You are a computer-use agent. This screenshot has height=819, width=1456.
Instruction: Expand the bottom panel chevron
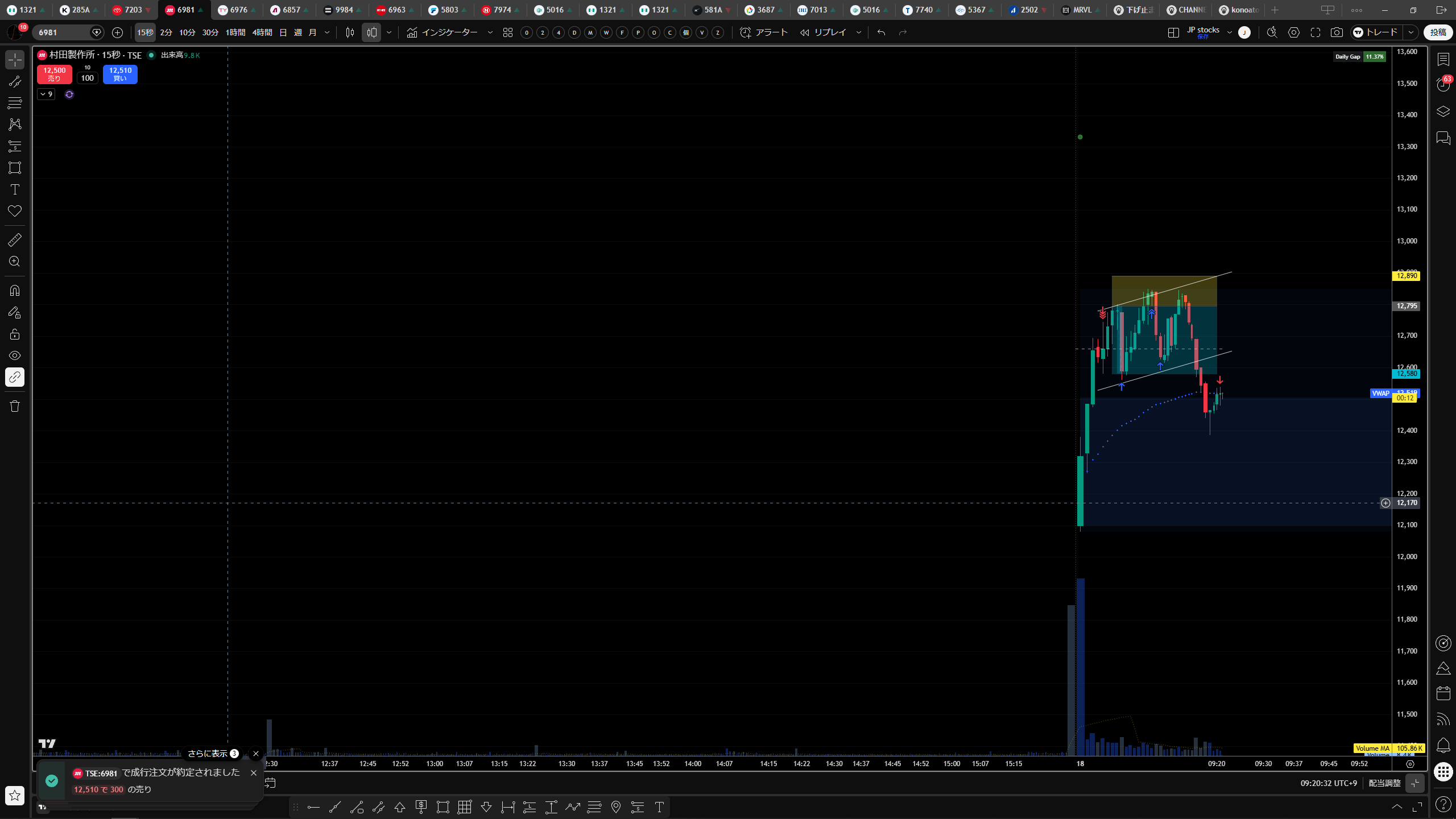click(1397, 807)
